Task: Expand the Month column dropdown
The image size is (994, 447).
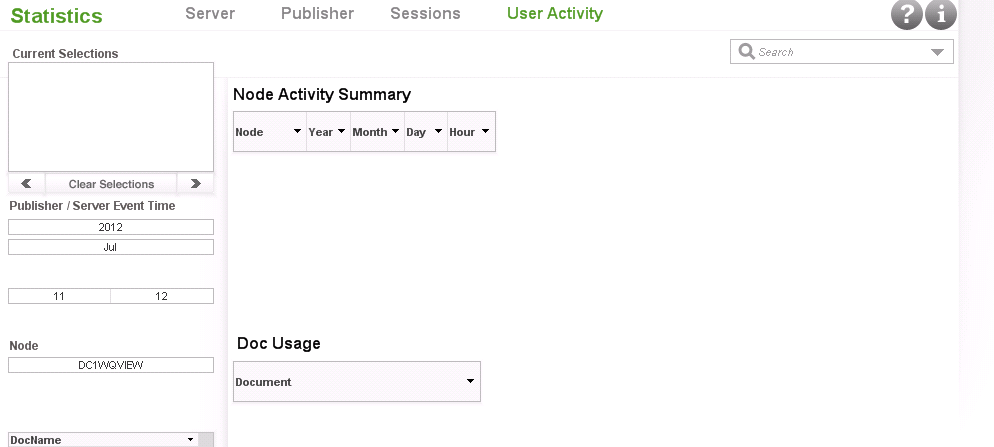Action: coord(395,132)
